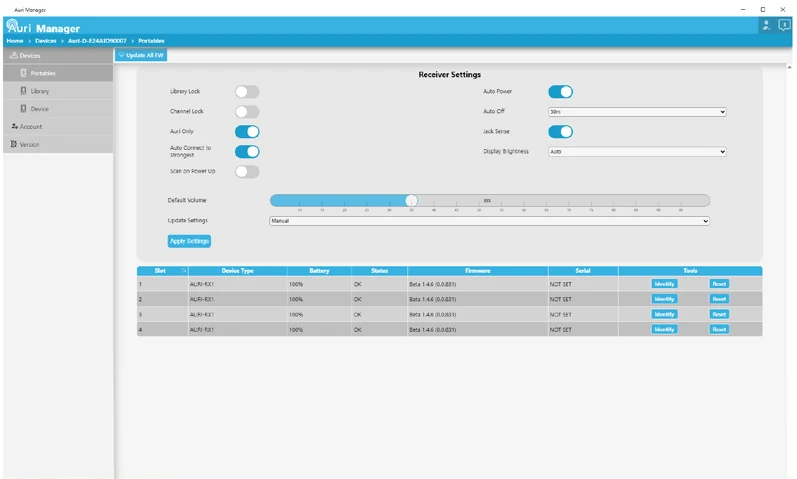Open the Portables page in sidebar

tap(58, 73)
